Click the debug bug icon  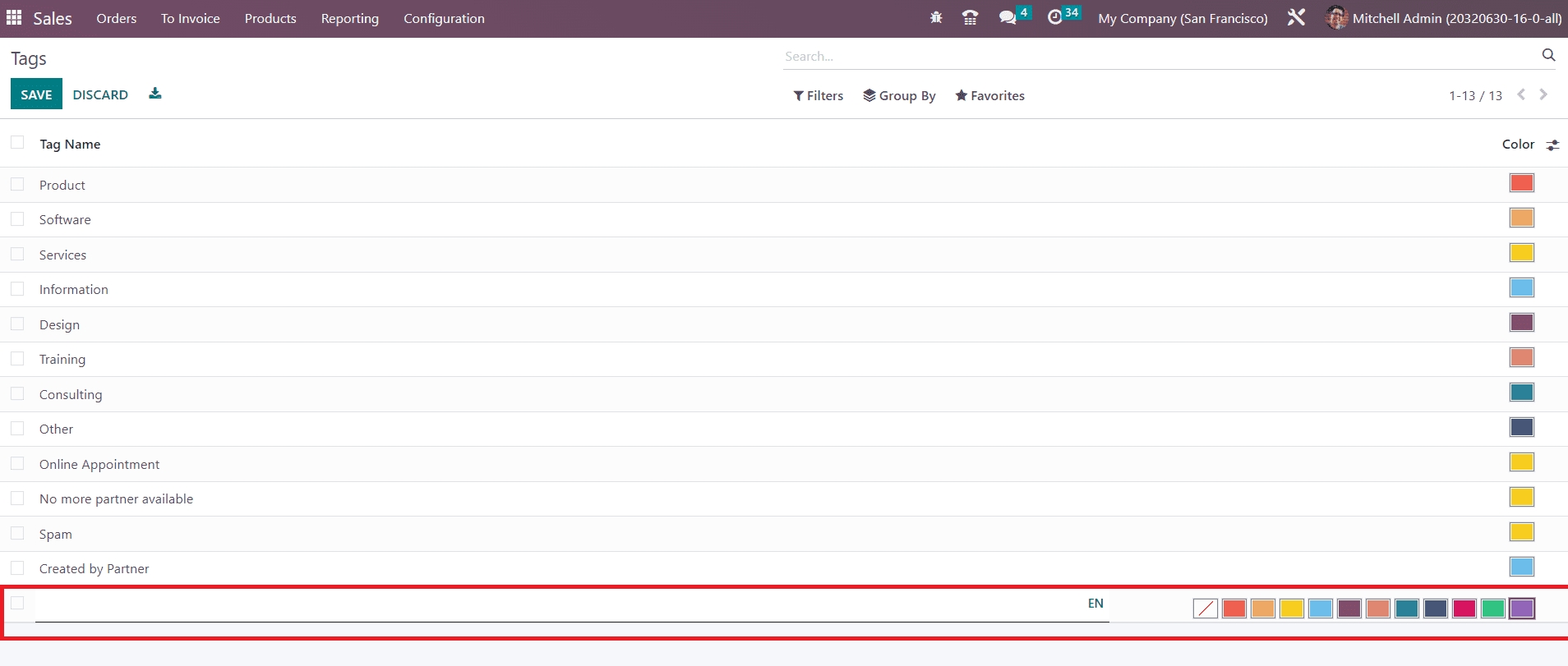coord(936,18)
